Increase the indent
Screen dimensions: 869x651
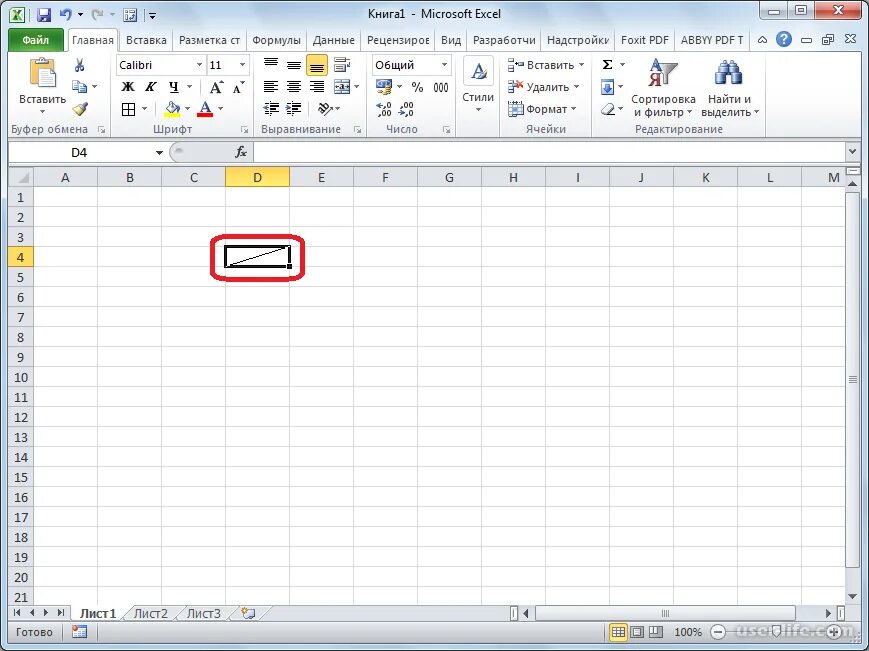pyautogui.click(x=293, y=109)
